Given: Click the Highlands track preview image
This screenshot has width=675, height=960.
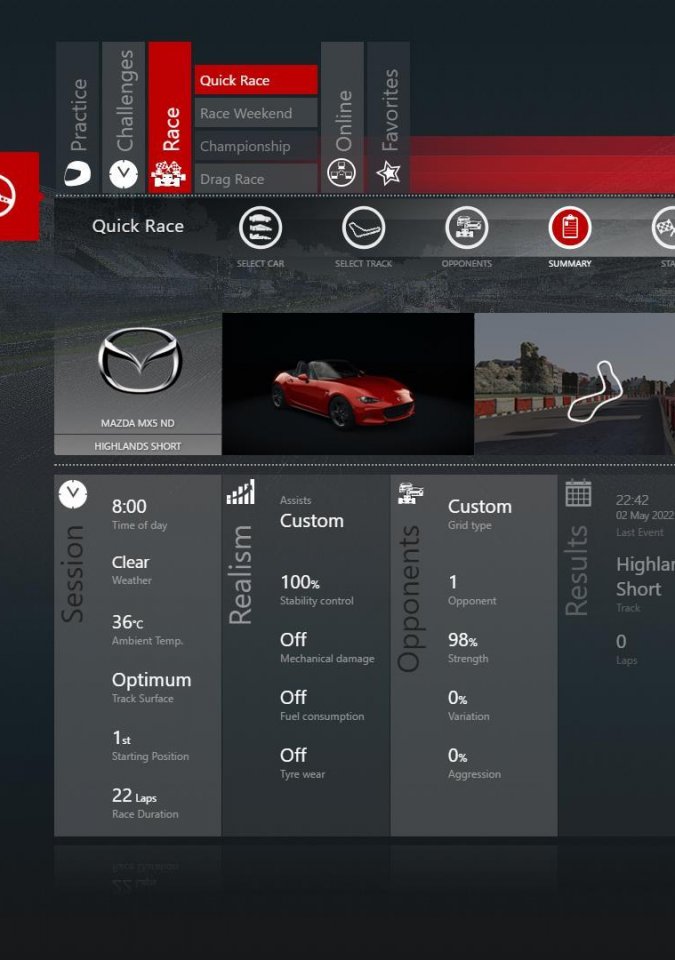Looking at the screenshot, I should (x=575, y=384).
